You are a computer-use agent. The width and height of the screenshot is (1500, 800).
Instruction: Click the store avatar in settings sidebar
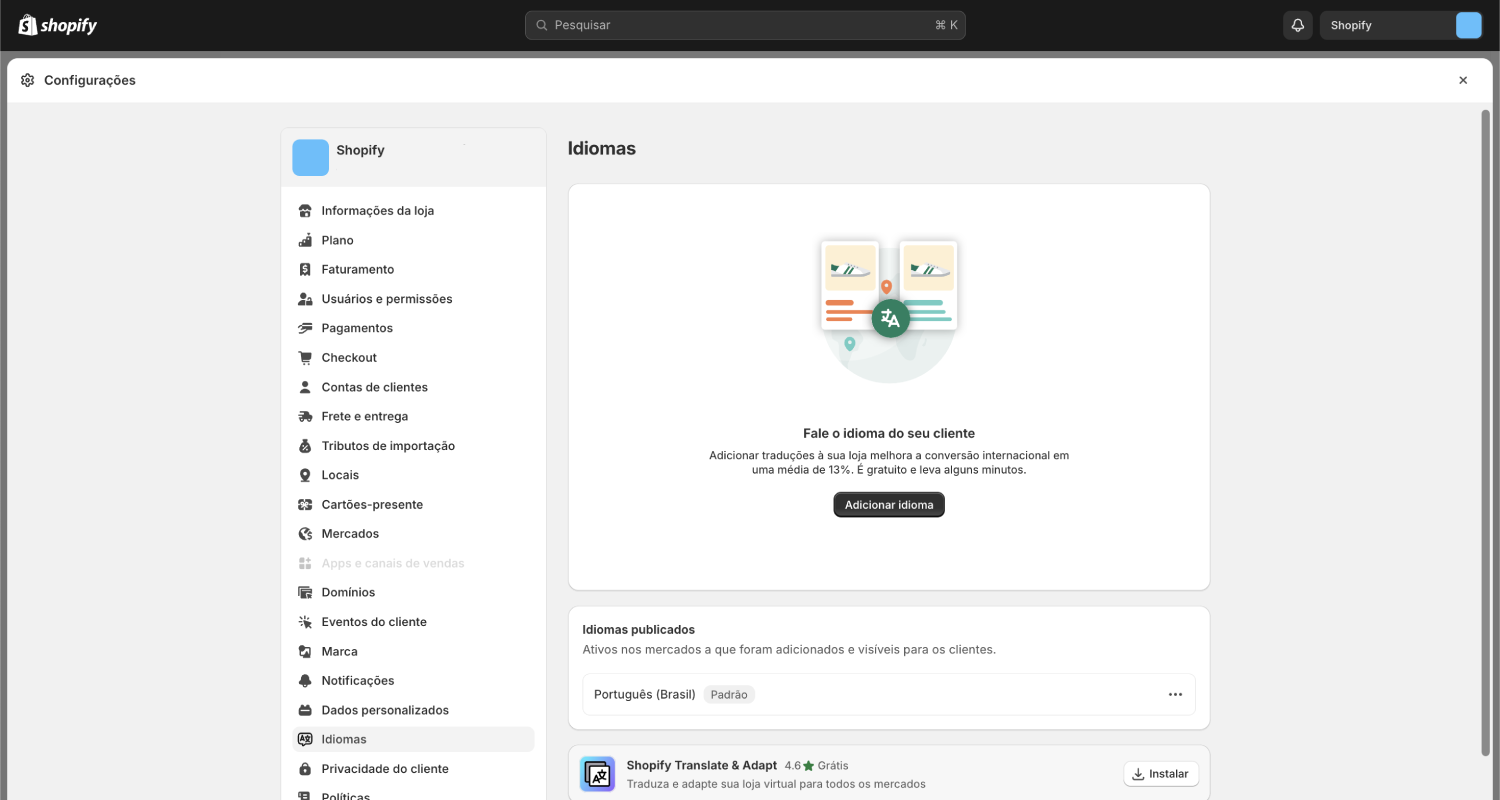310,157
